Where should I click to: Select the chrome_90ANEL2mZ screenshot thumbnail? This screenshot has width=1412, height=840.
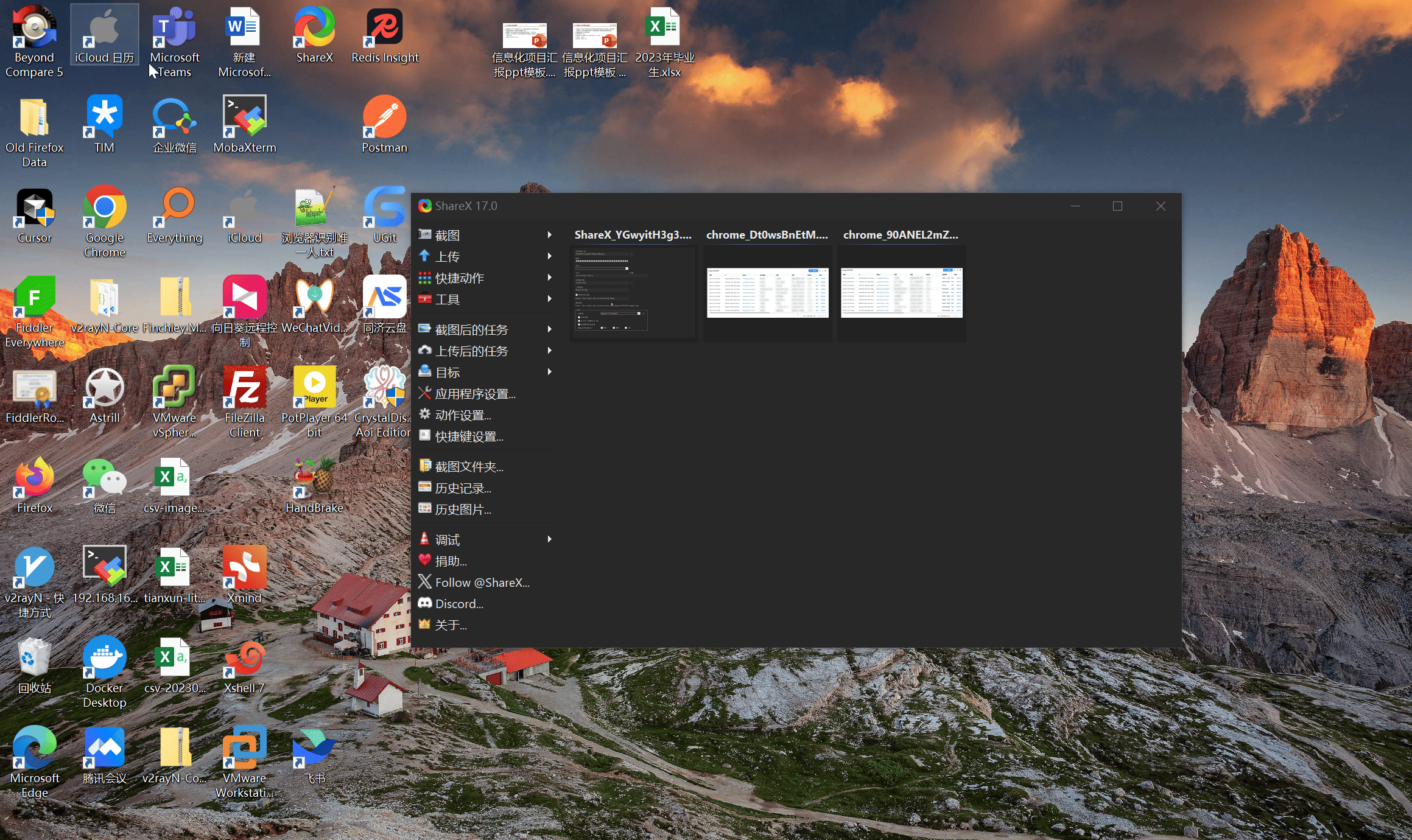click(901, 293)
